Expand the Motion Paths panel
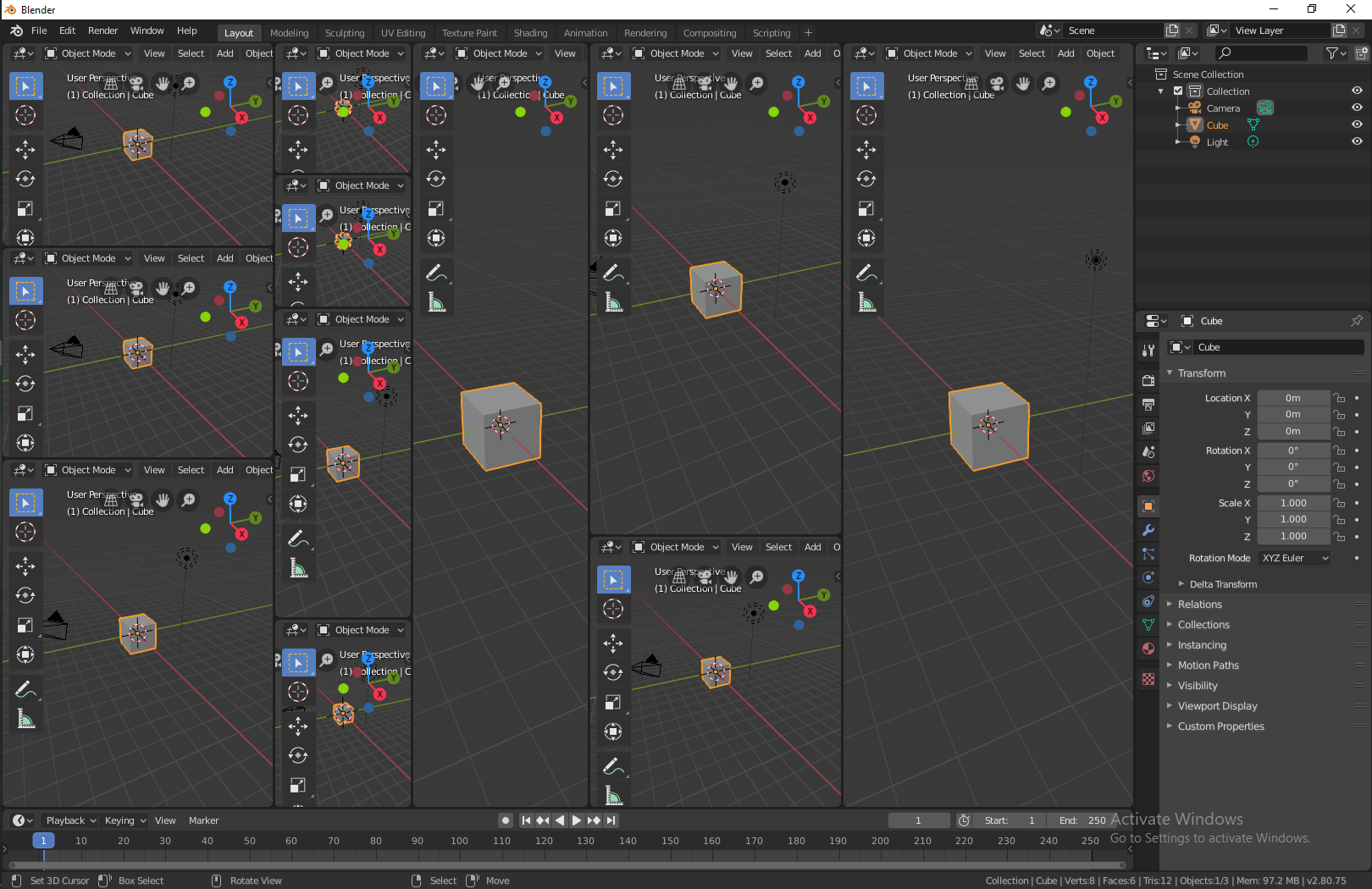This screenshot has height=889, width=1372. tap(1209, 665)
